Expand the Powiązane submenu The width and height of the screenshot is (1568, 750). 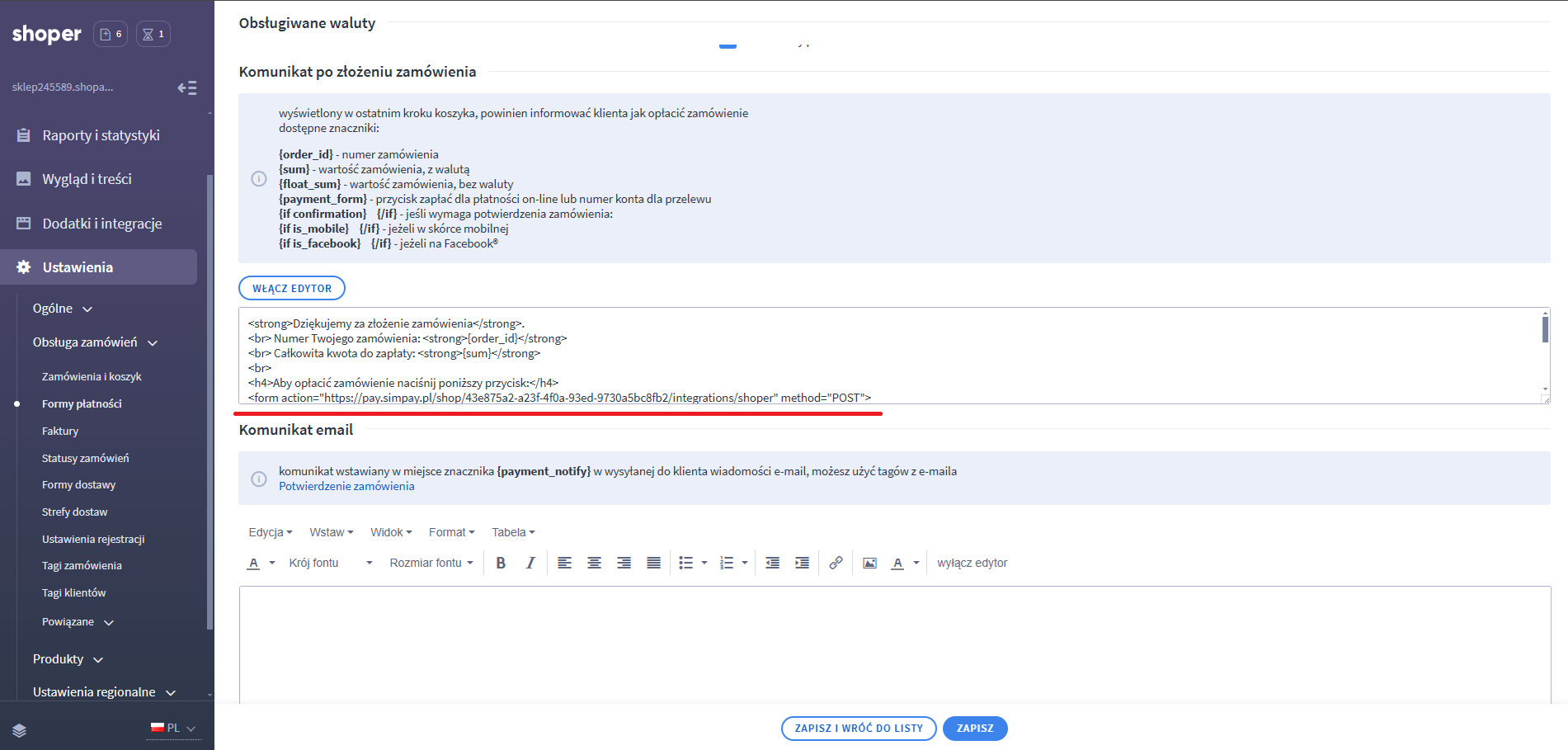78,622
